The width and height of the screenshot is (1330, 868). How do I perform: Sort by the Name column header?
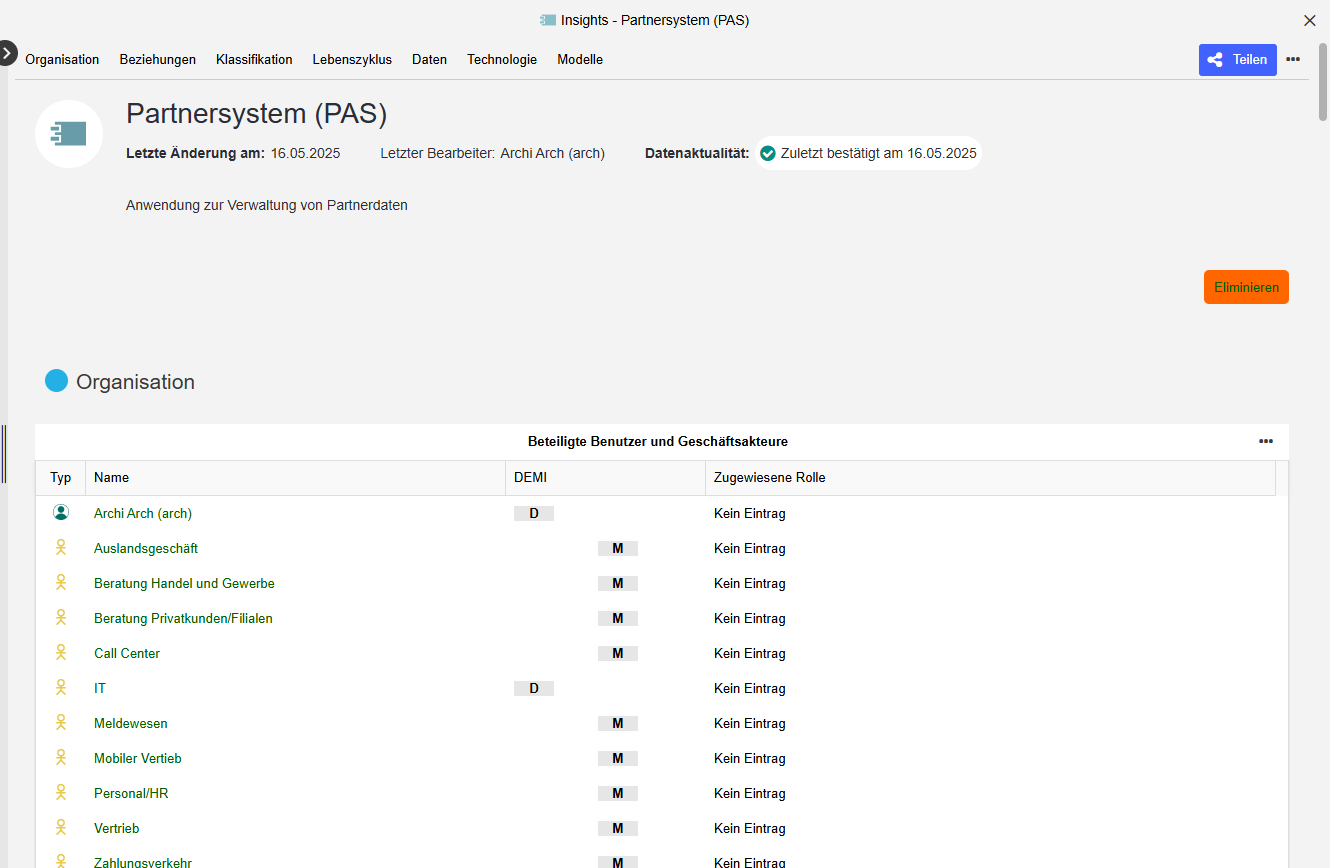tap(112, 477)
